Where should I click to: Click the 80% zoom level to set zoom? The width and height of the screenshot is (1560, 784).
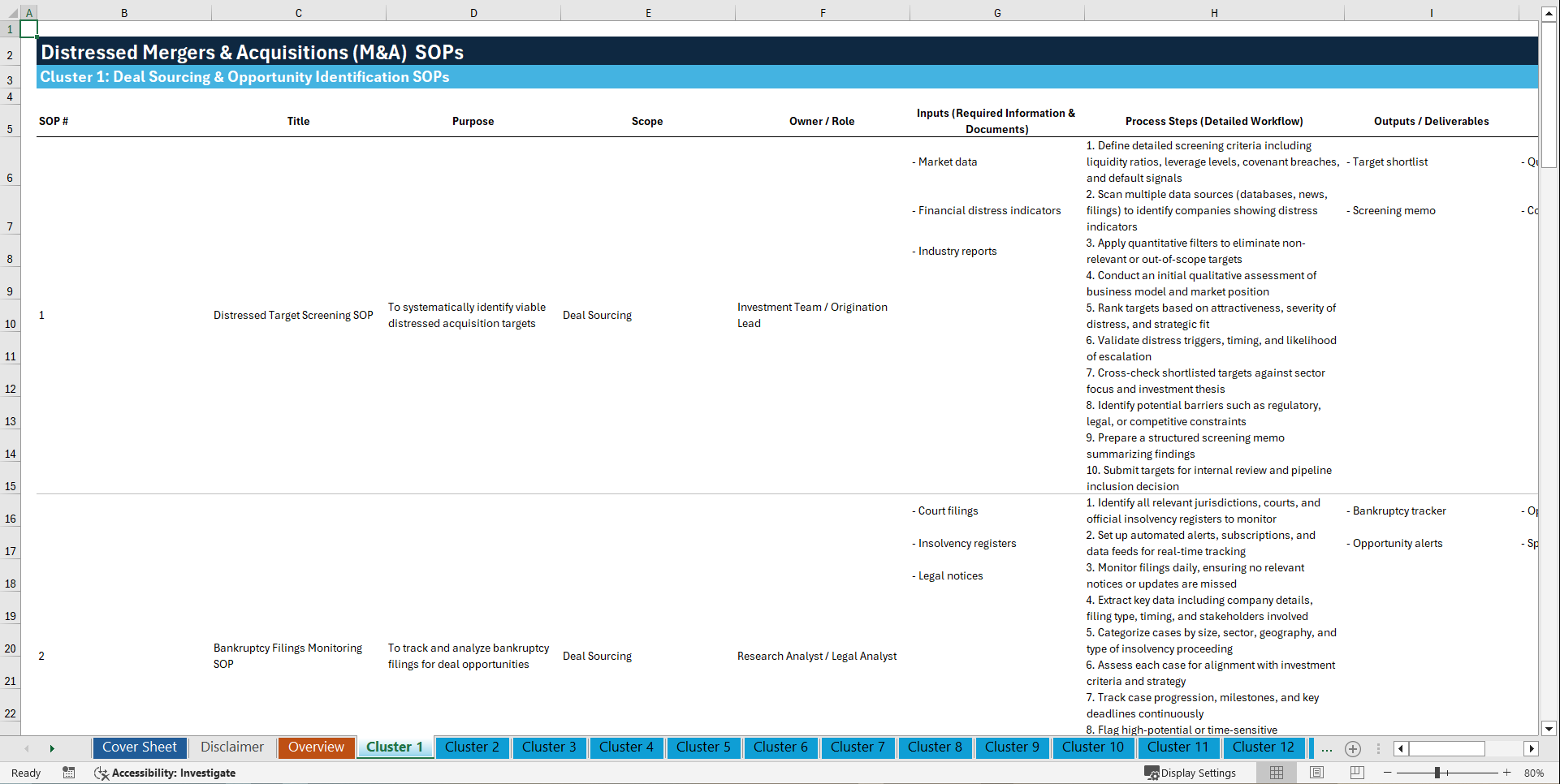pos(1536,773)
